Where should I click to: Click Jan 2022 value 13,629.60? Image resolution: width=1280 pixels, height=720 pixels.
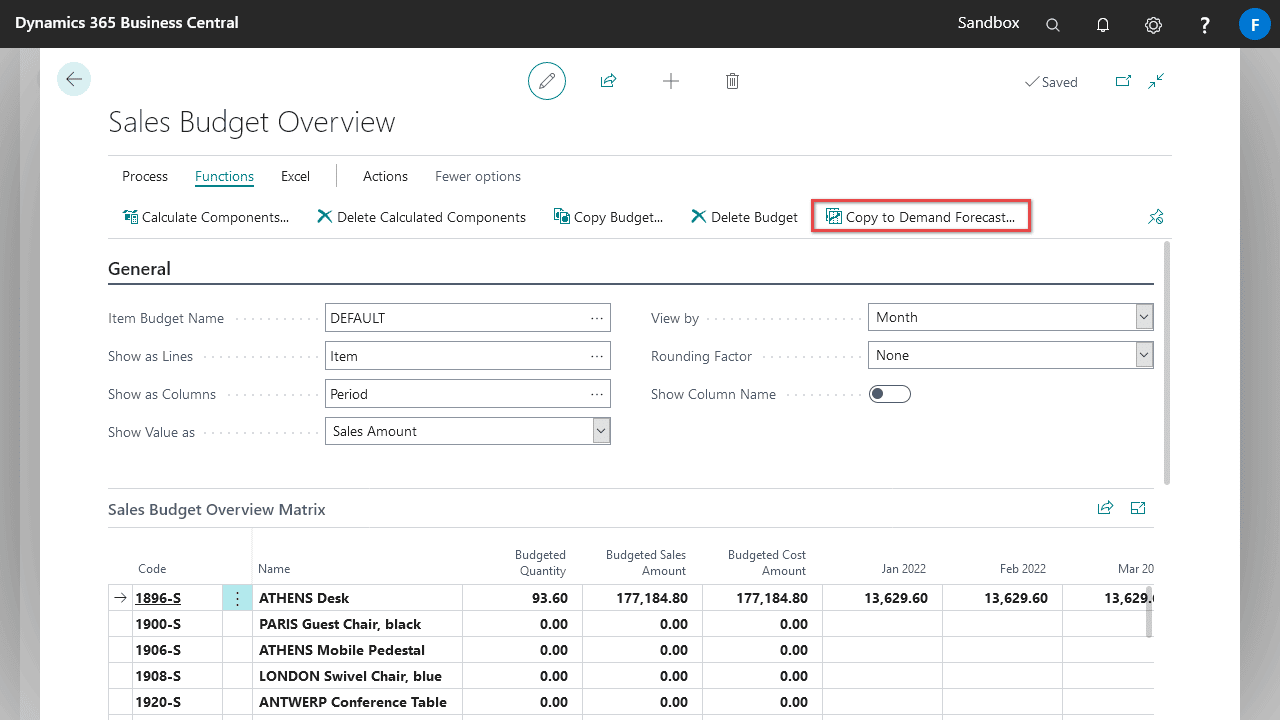(882, 598)
